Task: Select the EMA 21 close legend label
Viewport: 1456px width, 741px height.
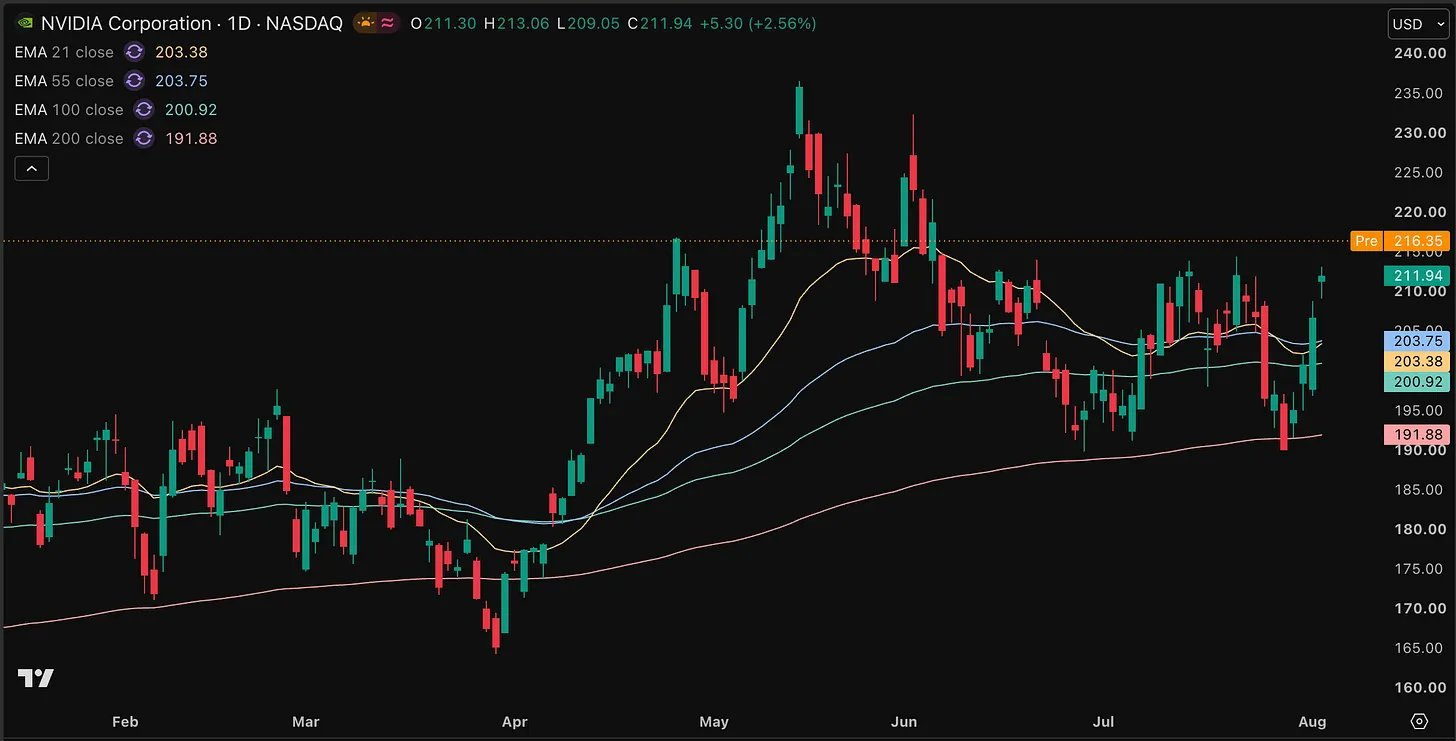Action: click(x=64, y=52)
